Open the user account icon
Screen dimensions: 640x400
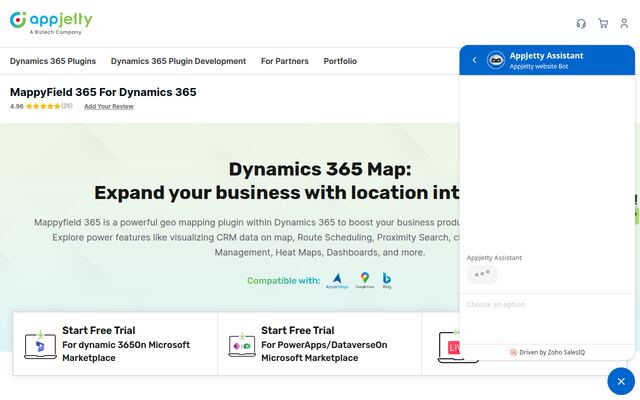(624, 23)
